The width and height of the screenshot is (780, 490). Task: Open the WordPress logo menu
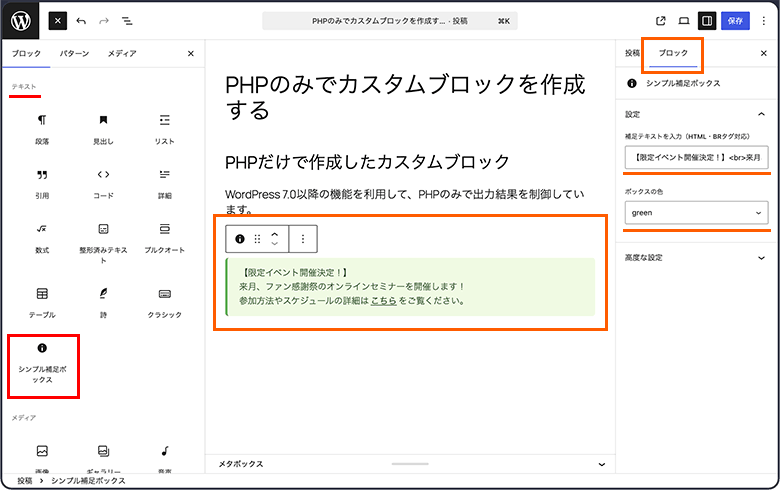[x=20, y=20]
